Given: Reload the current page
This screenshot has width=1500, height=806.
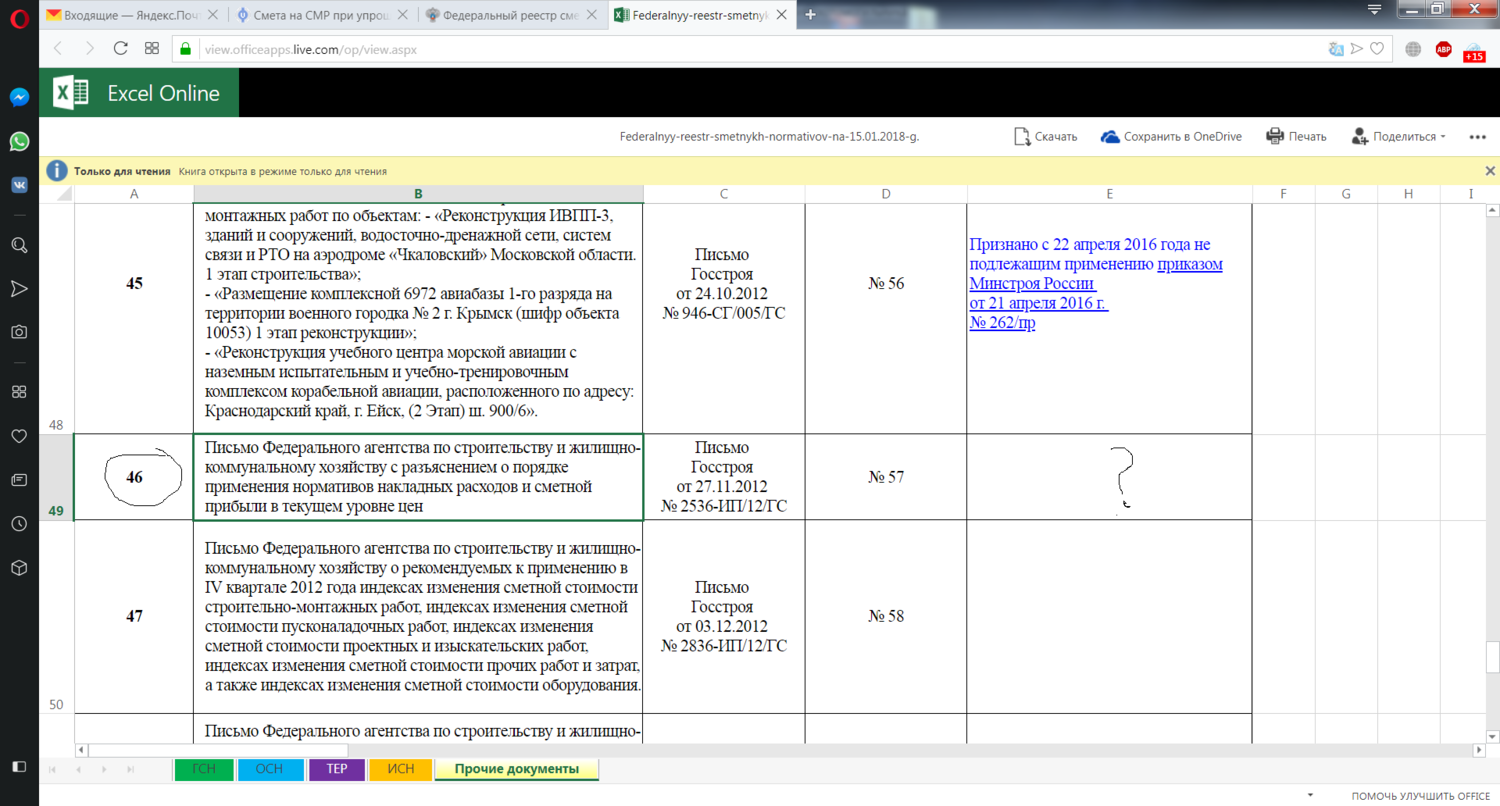Looking at the screenshot, I should [x=121, y=48].
